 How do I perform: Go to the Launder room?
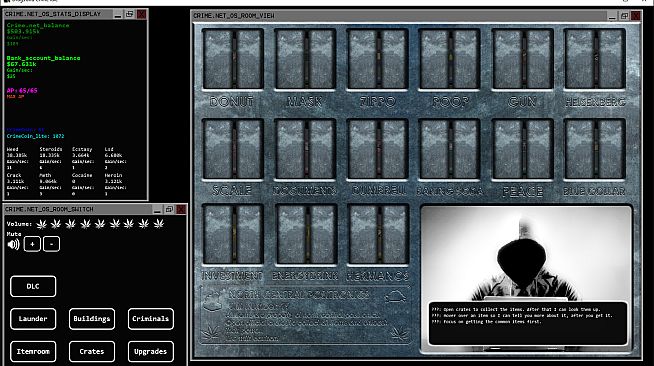(33, 319)
